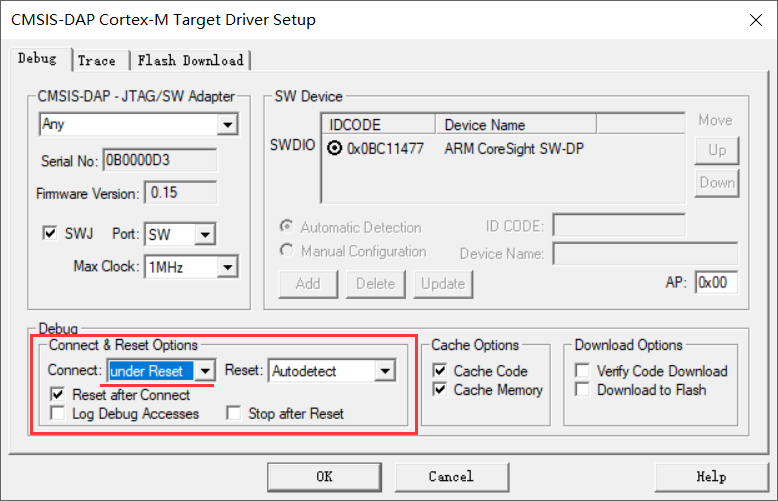Uncheck the Cache Code option

(x=439, y=371)
